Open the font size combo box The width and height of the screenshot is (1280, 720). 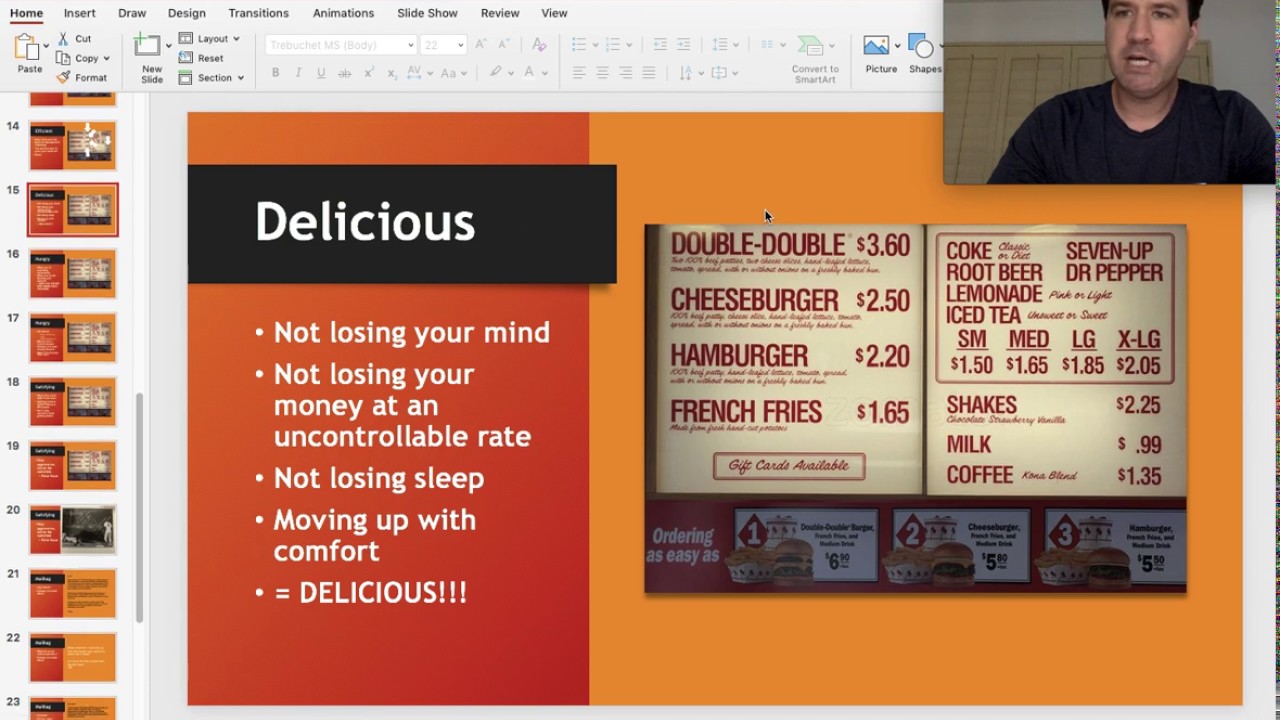tap(443, 45)
